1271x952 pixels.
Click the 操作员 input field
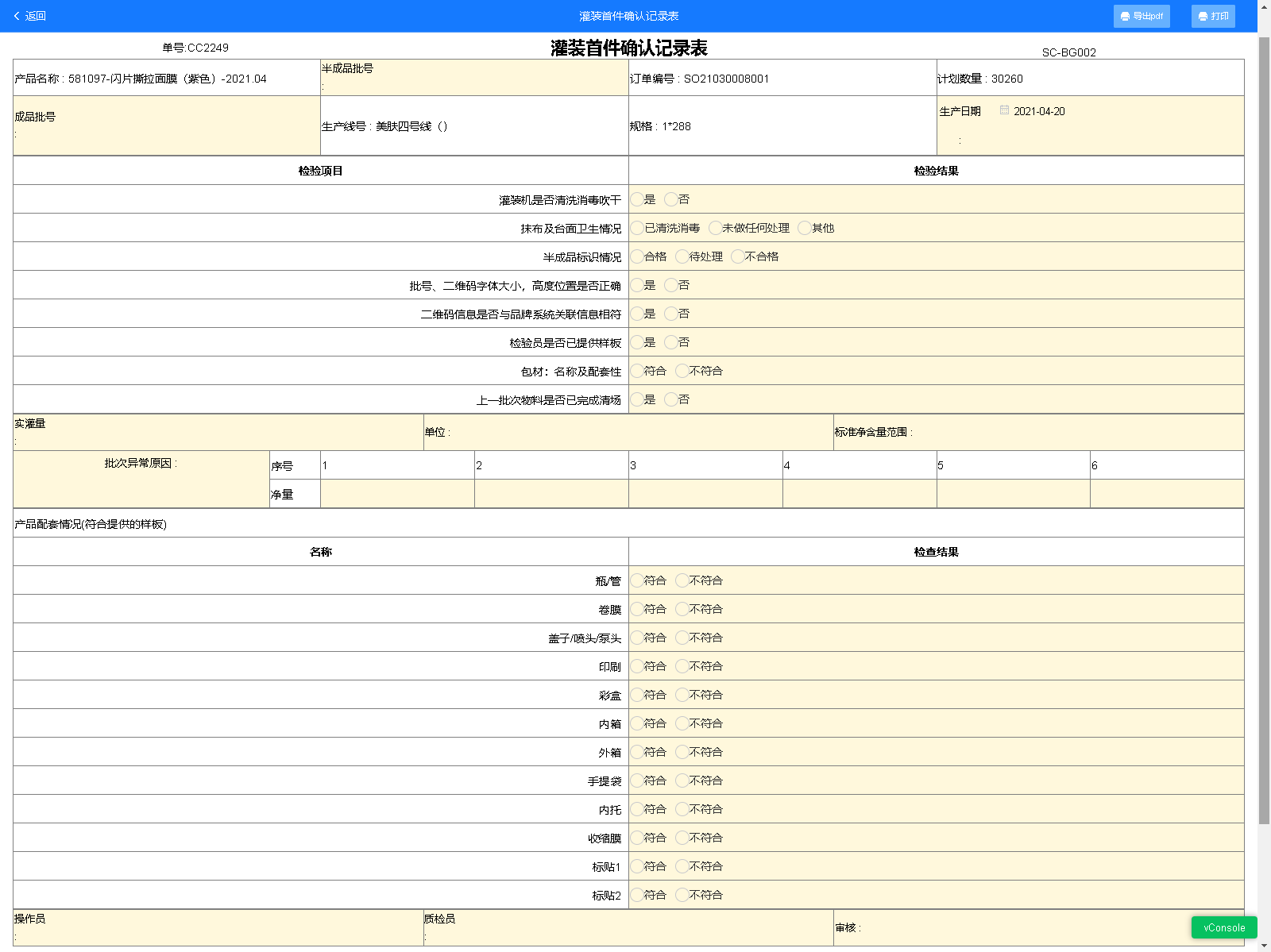click(218, 935)
